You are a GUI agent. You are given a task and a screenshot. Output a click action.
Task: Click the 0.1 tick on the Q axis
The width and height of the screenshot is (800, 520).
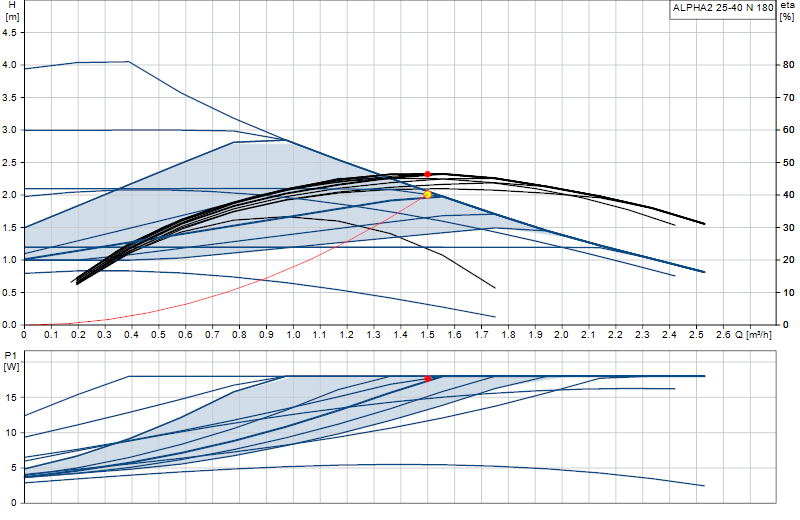point(51,335)
